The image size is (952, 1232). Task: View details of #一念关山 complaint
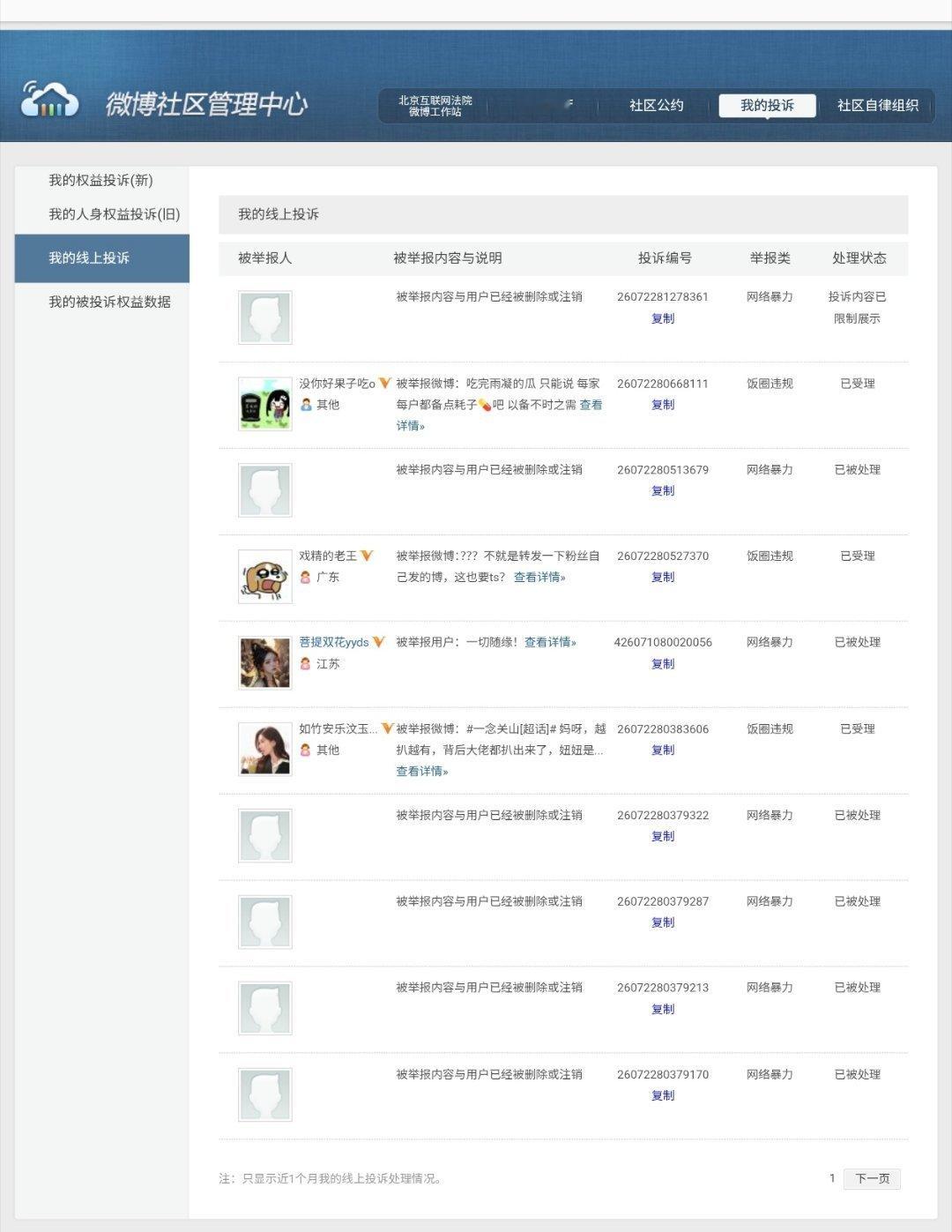click(x=421, y=772)
